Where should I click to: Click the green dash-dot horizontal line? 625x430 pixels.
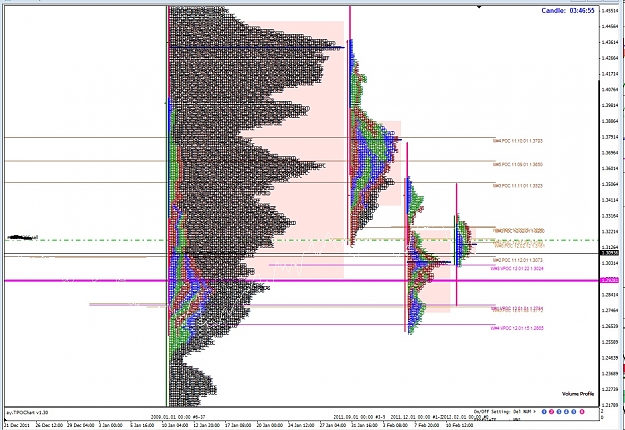click(302, 240)
